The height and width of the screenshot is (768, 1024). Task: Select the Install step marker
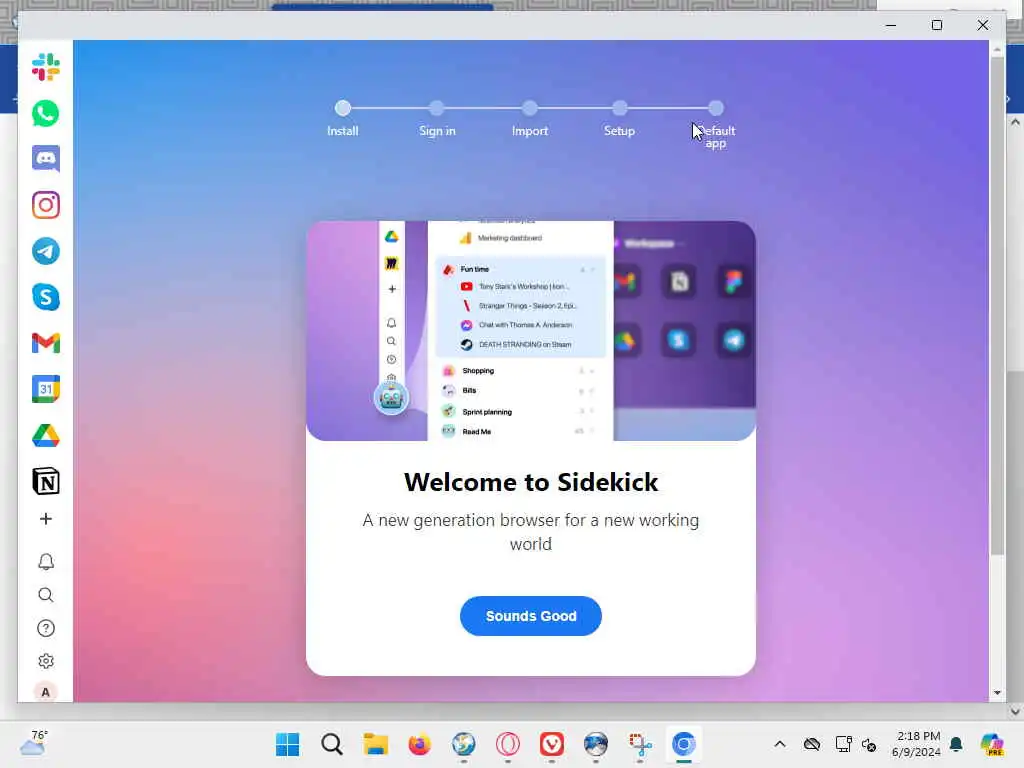pyautogui.click(x=343, y=108)
